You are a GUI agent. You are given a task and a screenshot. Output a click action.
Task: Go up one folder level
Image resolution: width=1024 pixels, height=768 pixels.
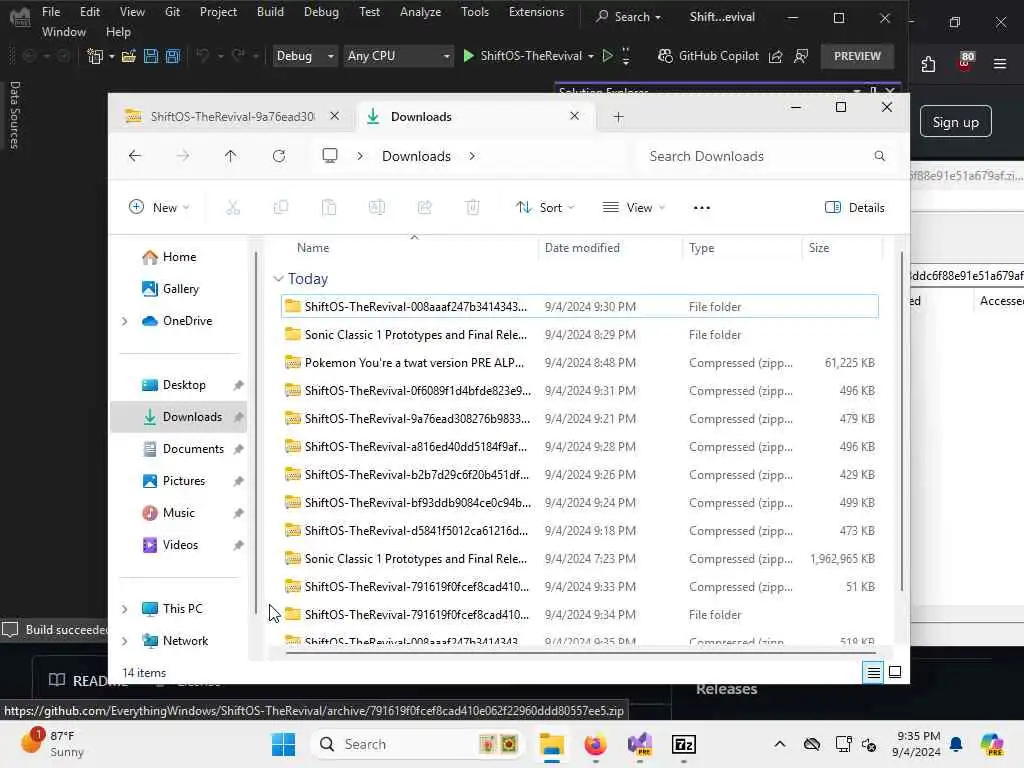click(231, 156)
